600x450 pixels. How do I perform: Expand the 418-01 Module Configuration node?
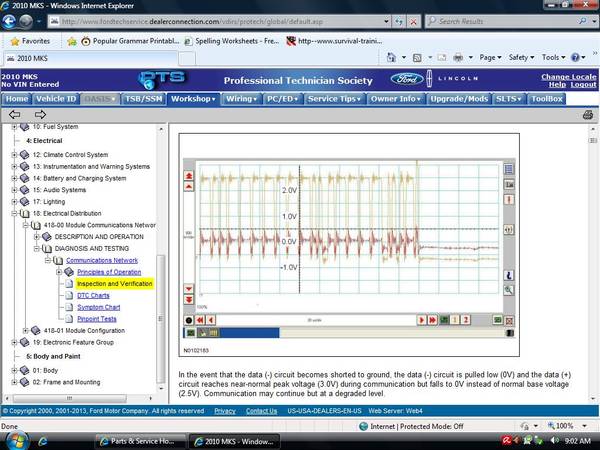[x=26, y=330]
